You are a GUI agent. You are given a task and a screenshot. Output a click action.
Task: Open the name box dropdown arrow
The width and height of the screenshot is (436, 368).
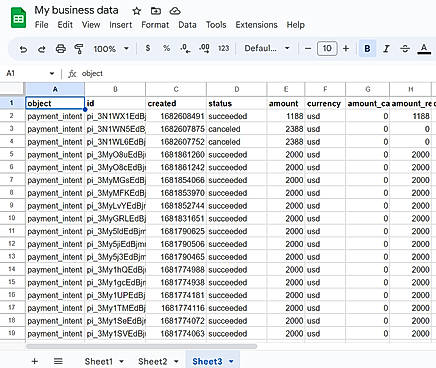pyautogui.click(x=52, y=73)
